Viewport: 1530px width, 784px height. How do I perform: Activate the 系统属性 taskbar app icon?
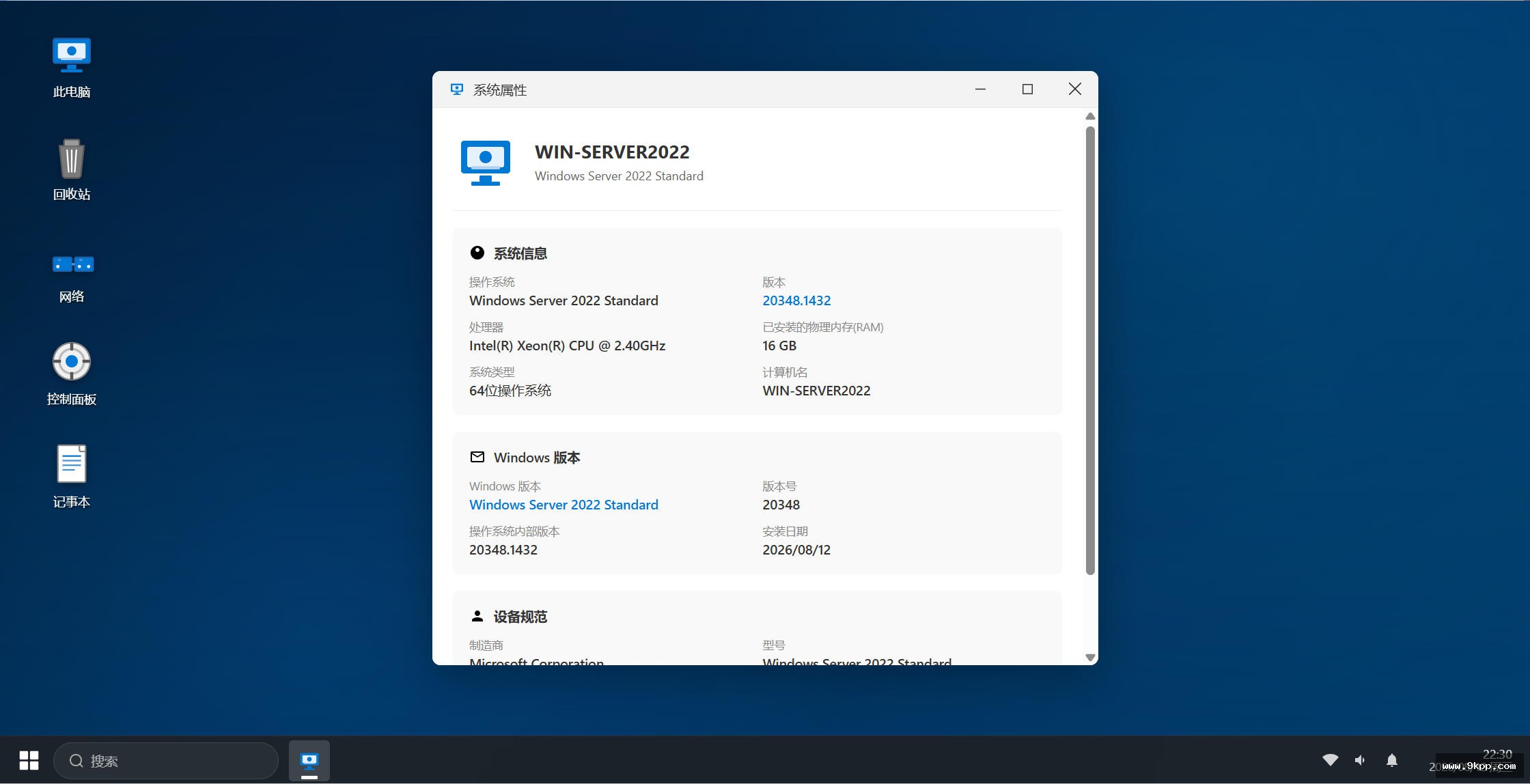[x=309, y=760]
